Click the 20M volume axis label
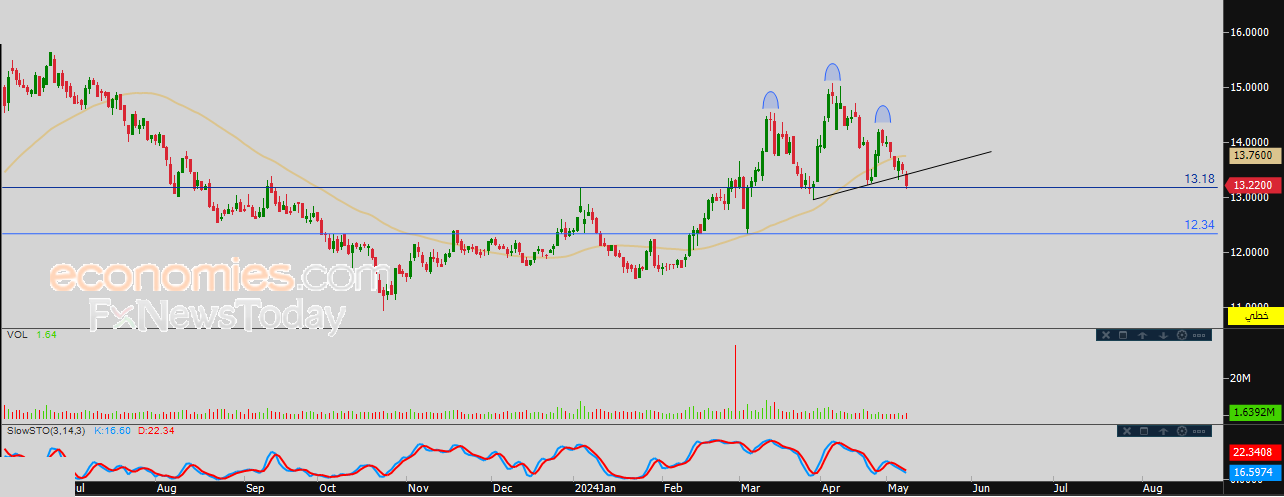This screenshot has width=1284, height=497. pyautogui.click(x=1241, y=378)
